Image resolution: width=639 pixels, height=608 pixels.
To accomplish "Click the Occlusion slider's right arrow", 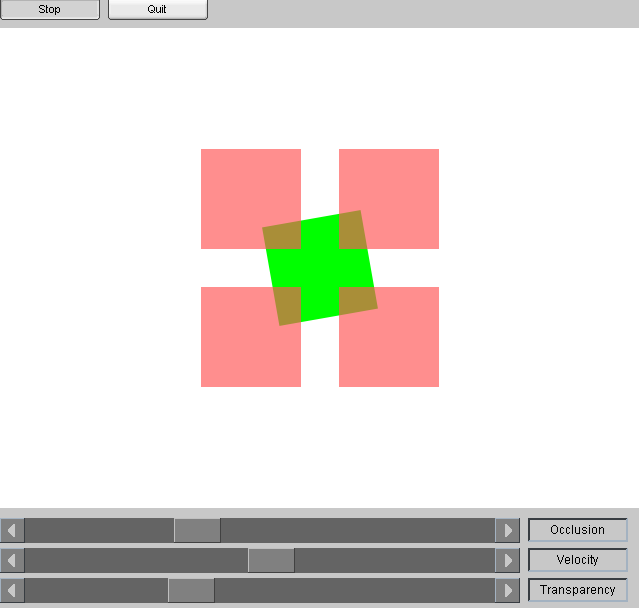I will [507, 530].
